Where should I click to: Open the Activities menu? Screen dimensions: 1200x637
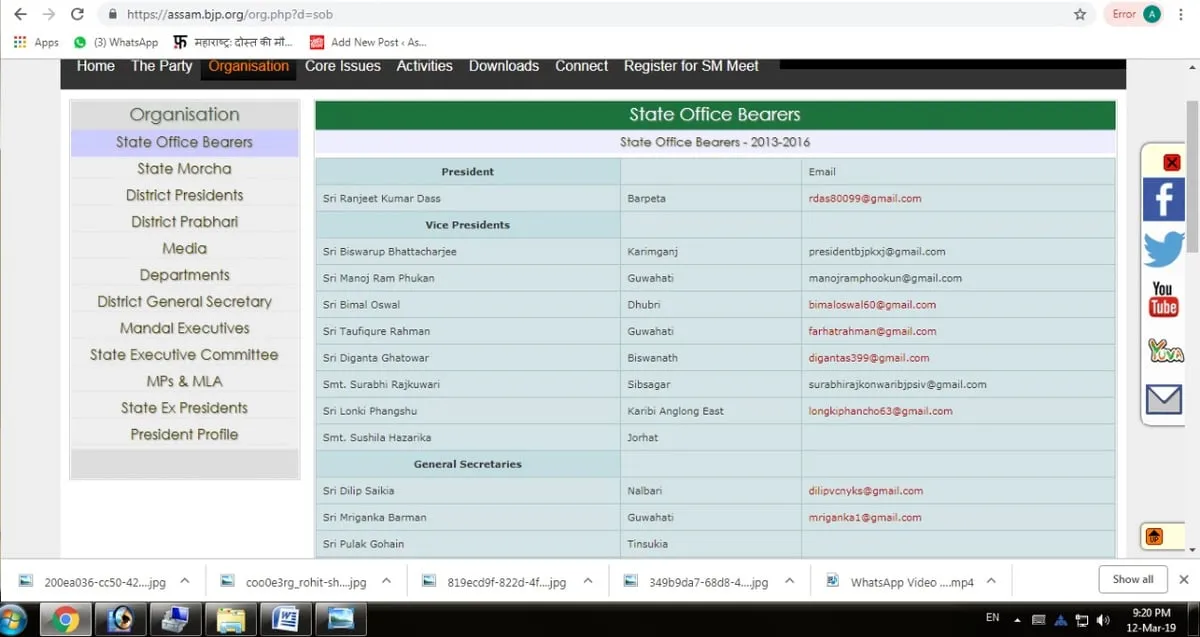[425, 66]
